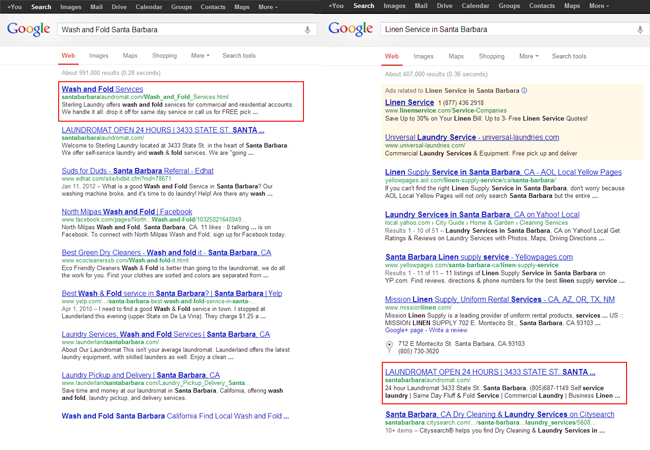The height and width of the screenshot is (450, 650).
Task: Open Santa Barbara Linen supply Yellowpages.com result
Action: coord(479,257)
